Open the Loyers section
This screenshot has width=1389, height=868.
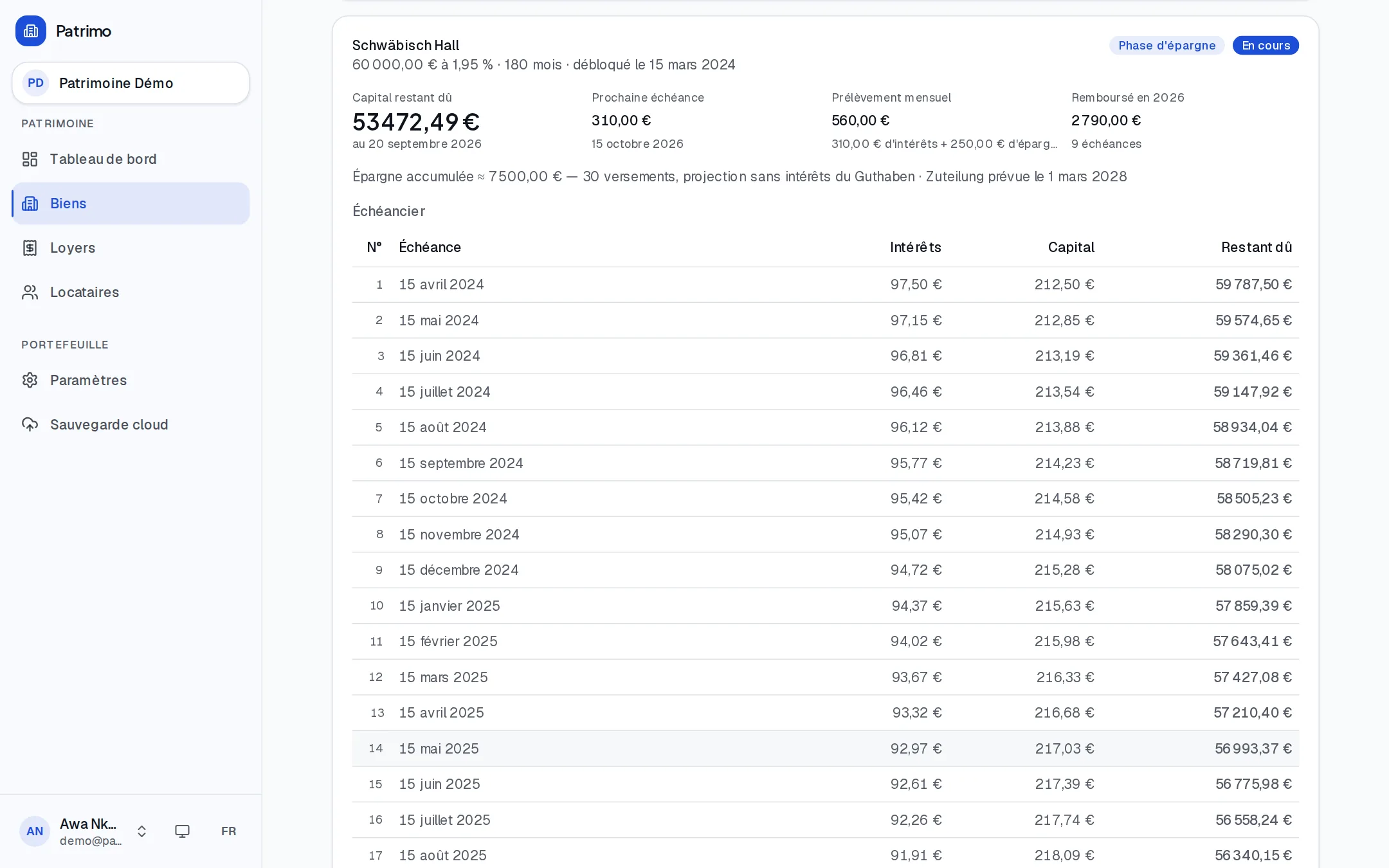coord(131,248)
